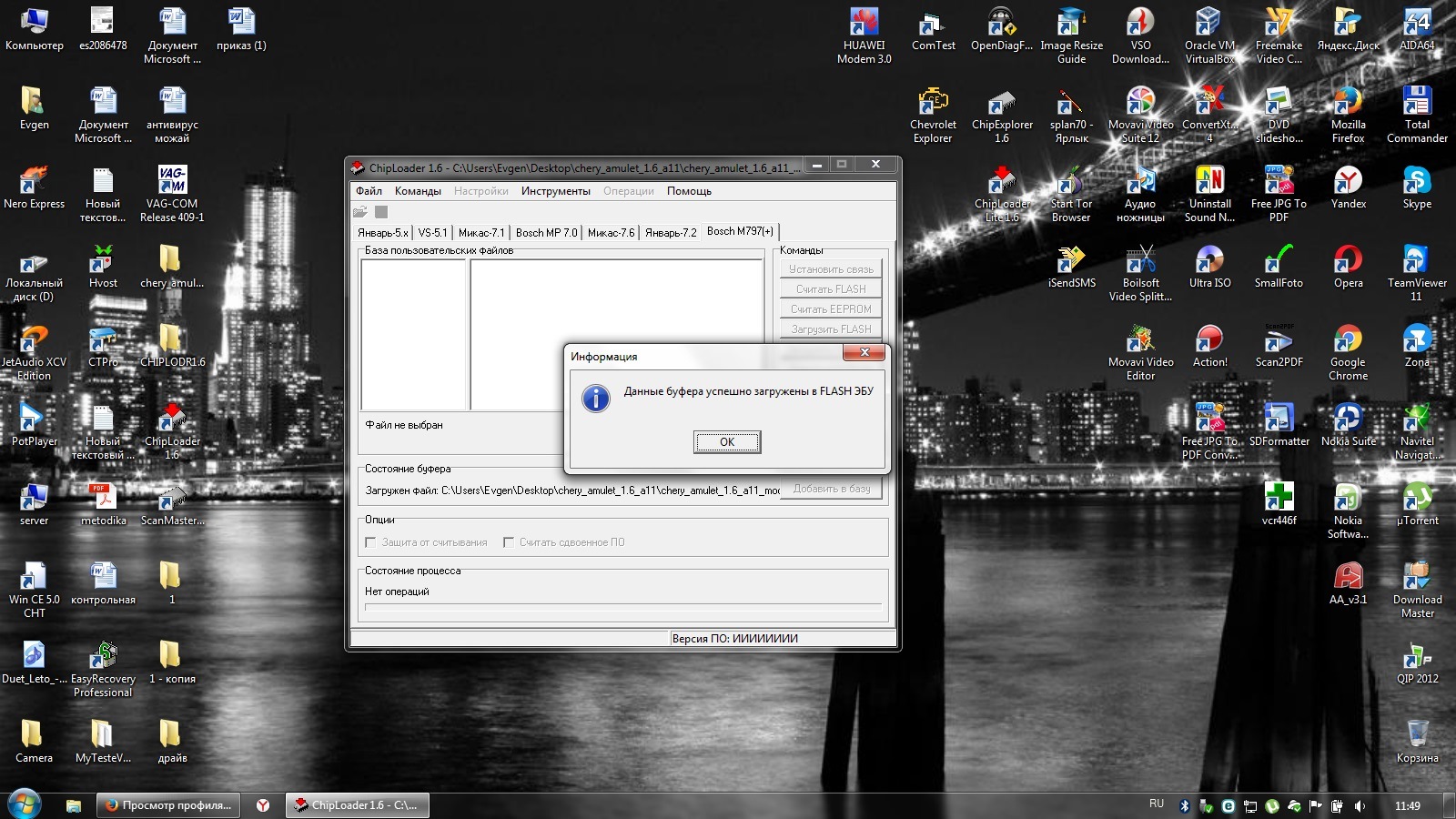Screen dimensions: 1456x819
Task: Click the Установить связь button
Action: (831, 269)
